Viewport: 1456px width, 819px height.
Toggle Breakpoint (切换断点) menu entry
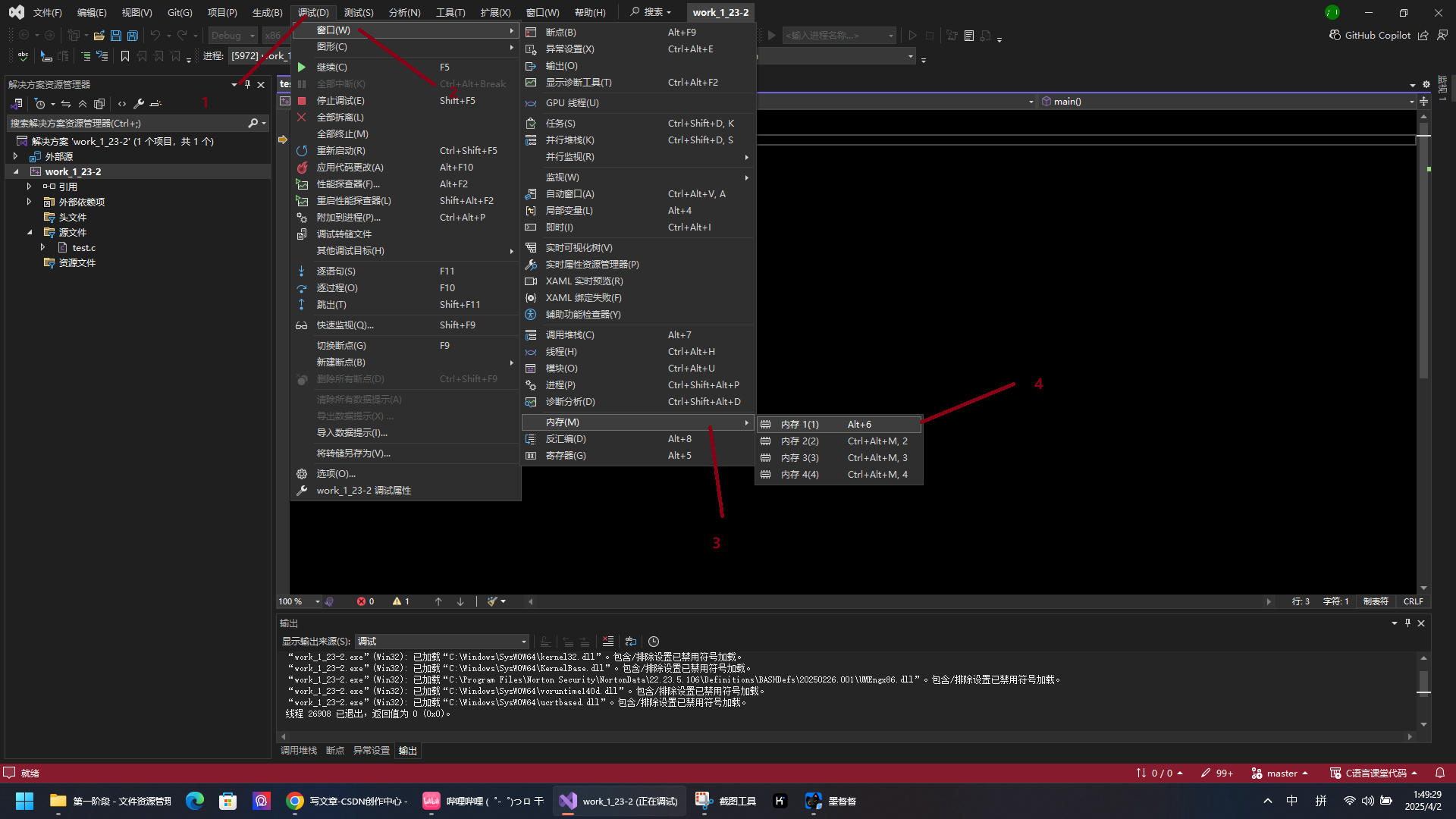tap(341, 346)
